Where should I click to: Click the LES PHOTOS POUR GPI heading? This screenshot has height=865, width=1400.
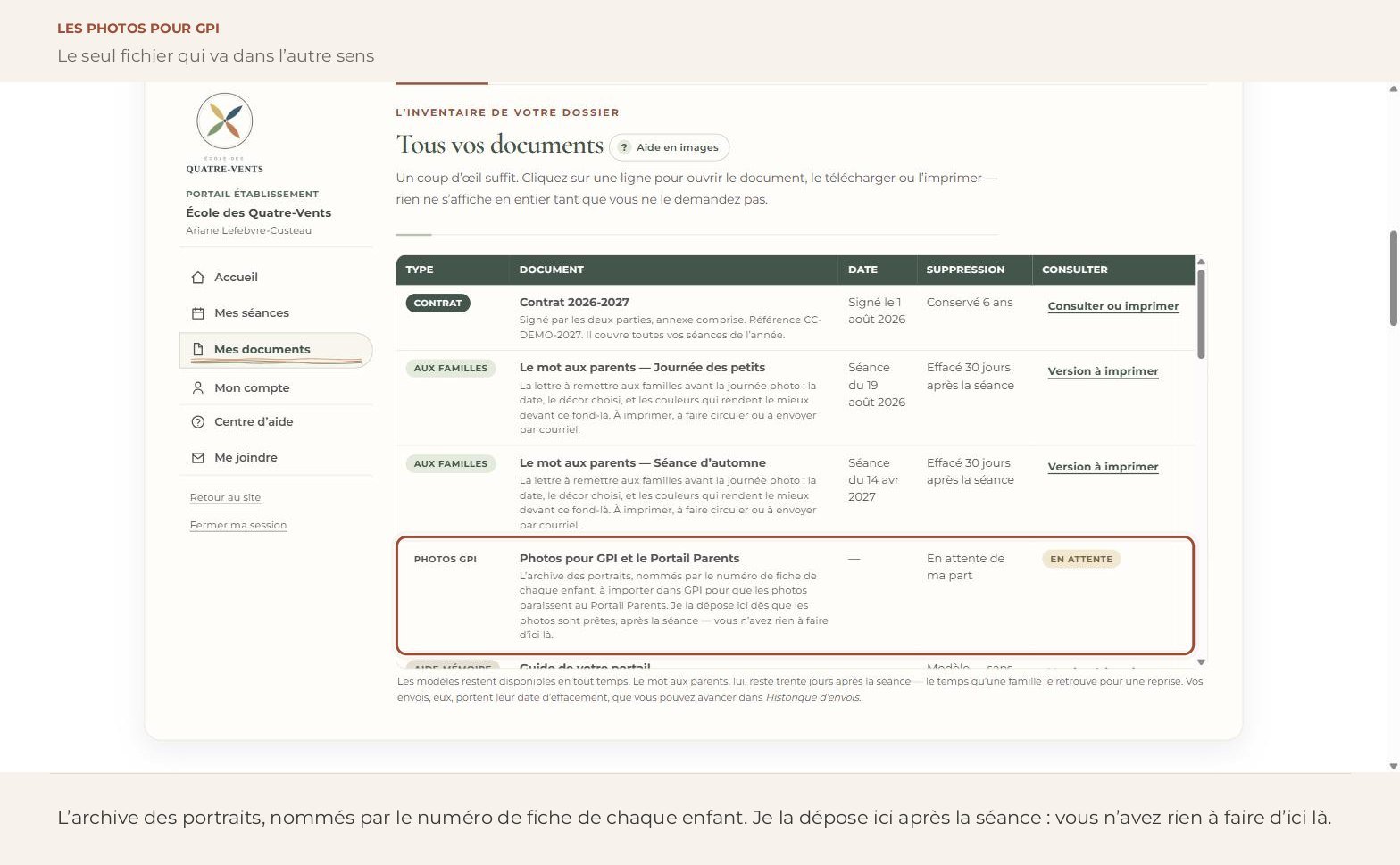point(138,29)
